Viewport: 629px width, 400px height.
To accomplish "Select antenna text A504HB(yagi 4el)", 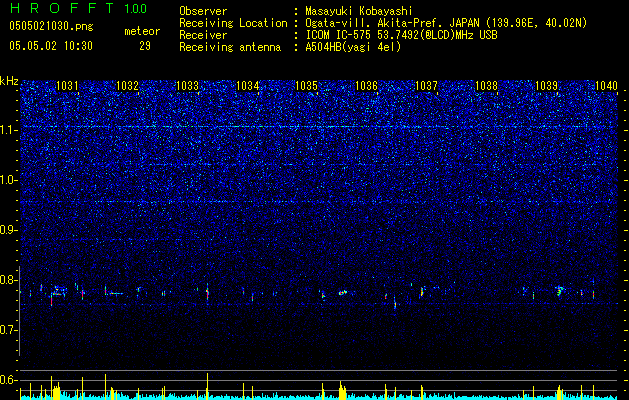I will [353, 47].
